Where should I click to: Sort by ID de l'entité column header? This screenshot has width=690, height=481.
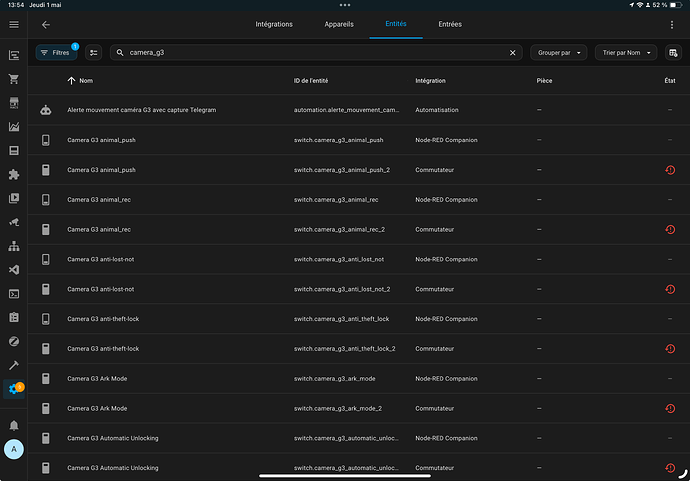[311, 81]
